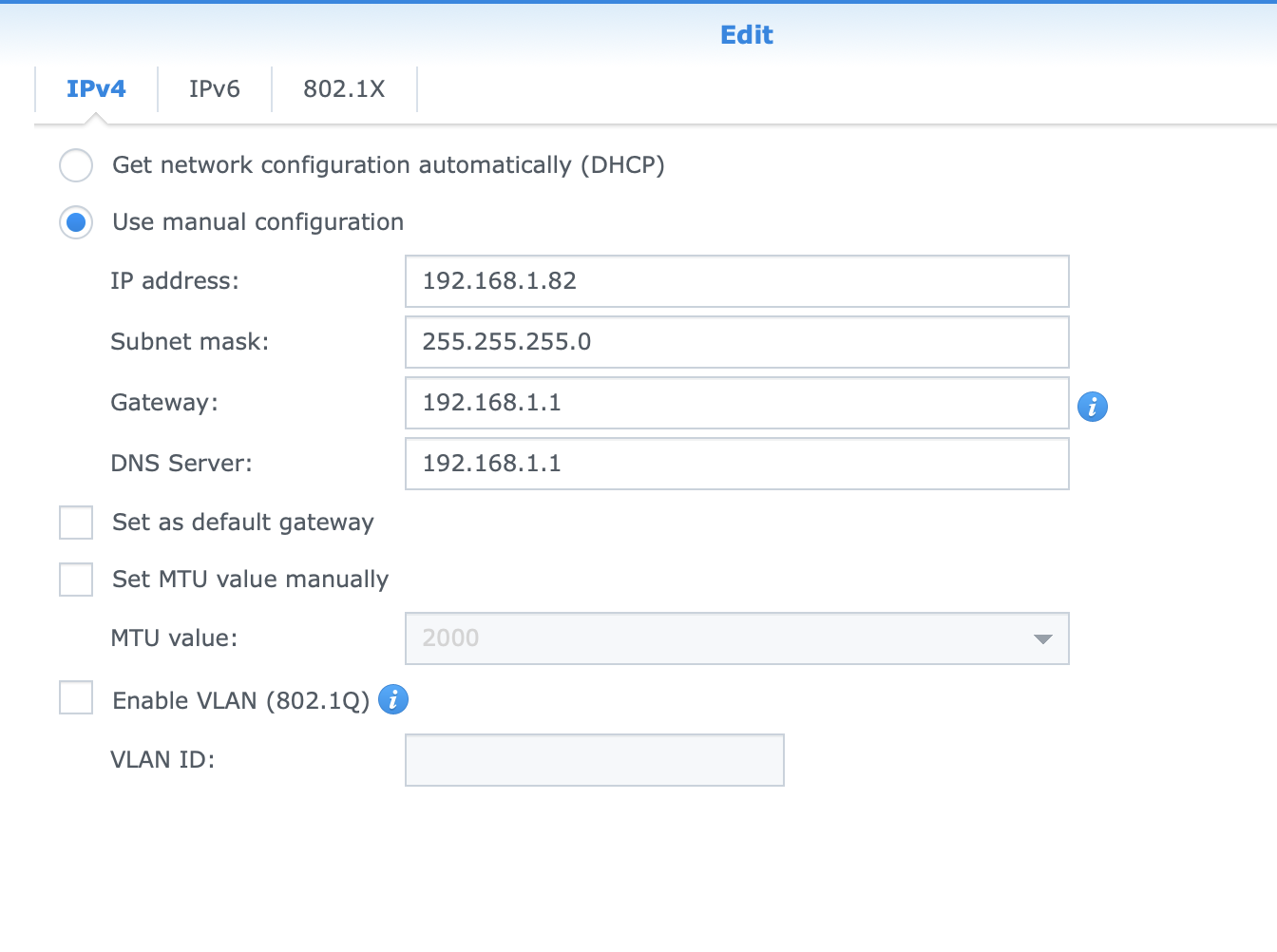Click the "VLAN ID:" label text

coord(162,760)
